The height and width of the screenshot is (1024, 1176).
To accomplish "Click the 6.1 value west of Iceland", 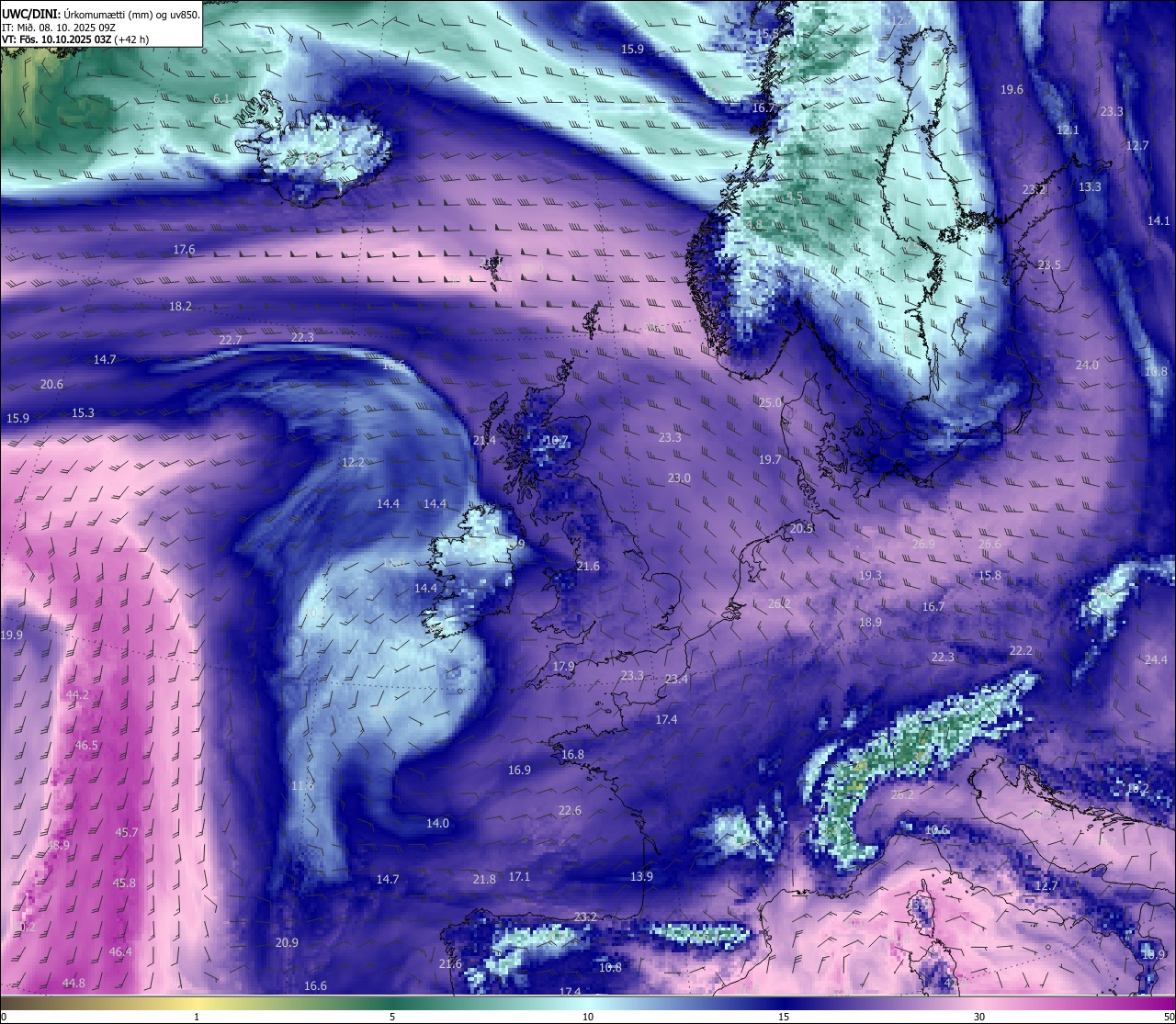I will coord(221,98).
